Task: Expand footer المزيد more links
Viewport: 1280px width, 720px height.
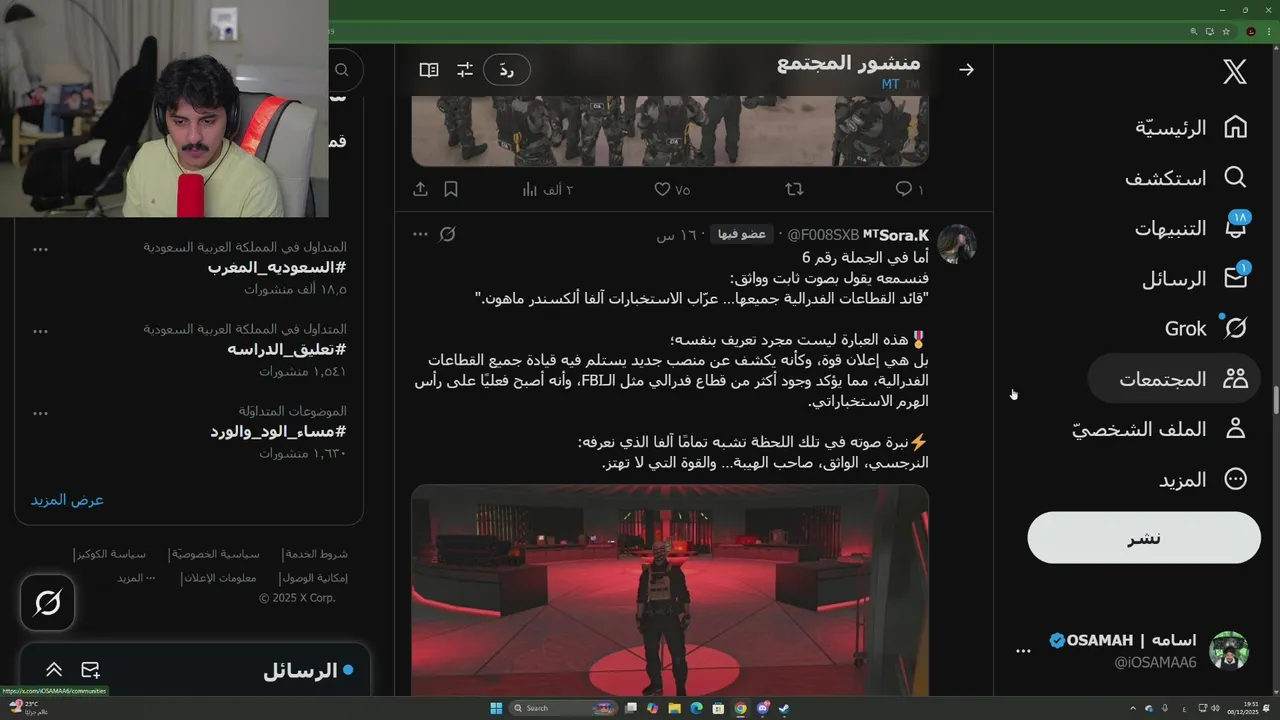Action: 136,578
